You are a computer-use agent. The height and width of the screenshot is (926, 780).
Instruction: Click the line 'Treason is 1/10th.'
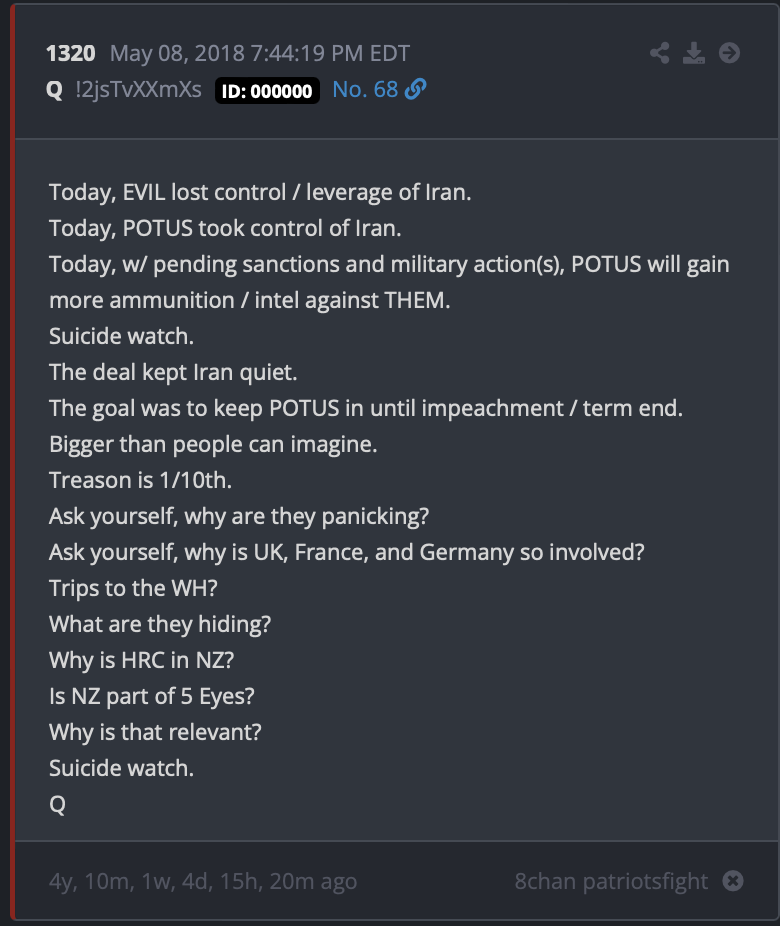click(141, 480)
